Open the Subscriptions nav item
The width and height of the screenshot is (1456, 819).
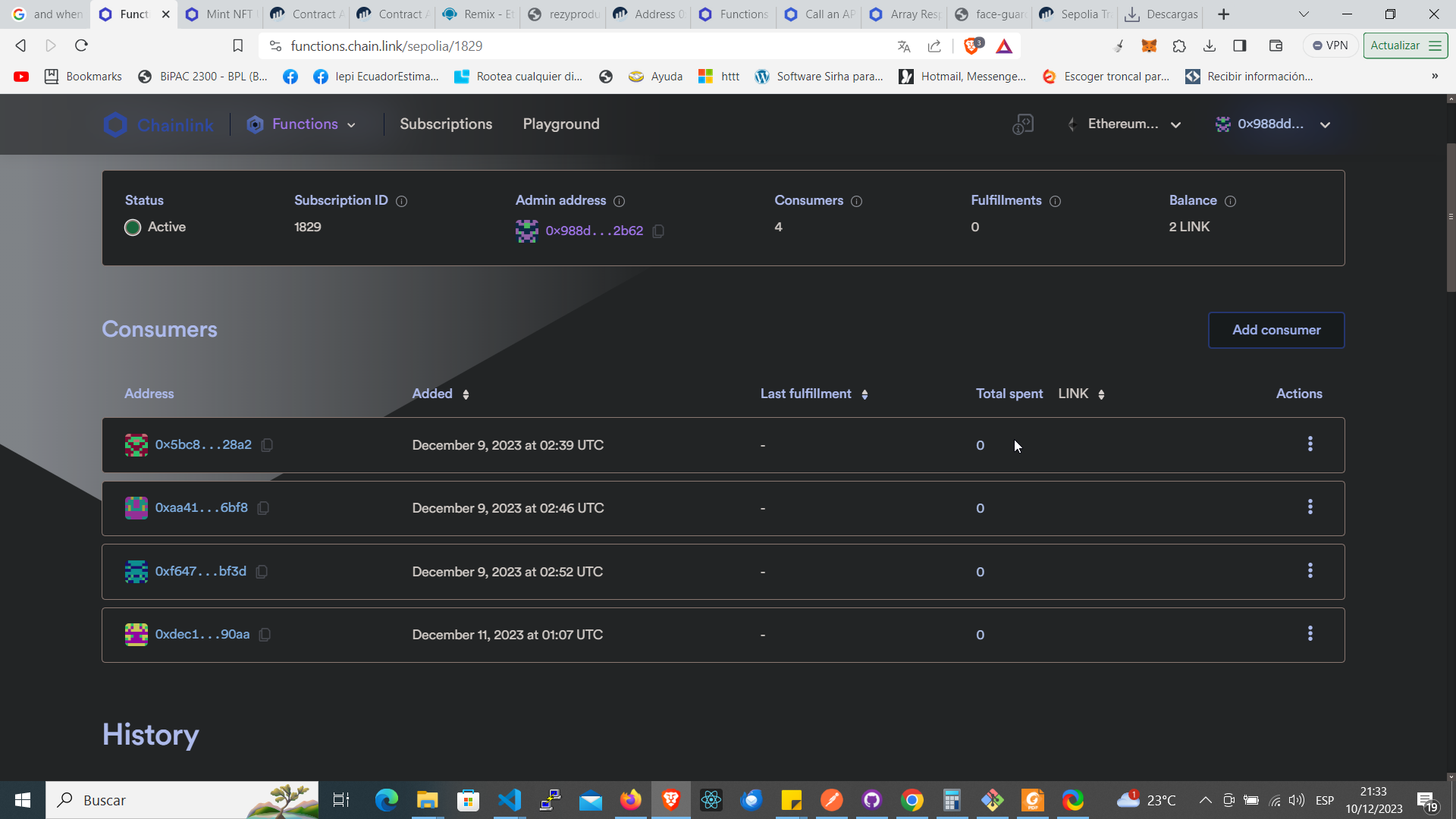click(x=446, y=124)
